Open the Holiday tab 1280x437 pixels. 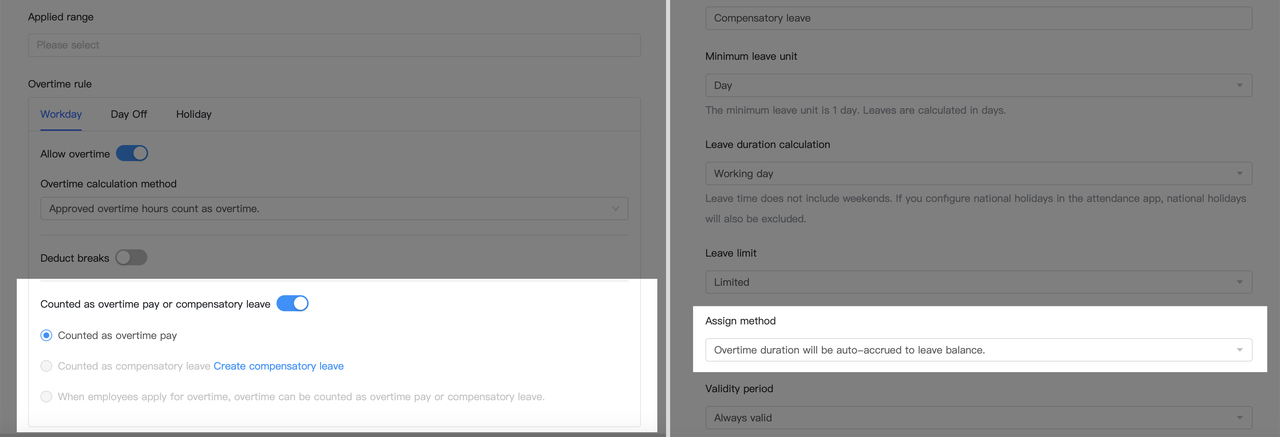click(194, 114)
